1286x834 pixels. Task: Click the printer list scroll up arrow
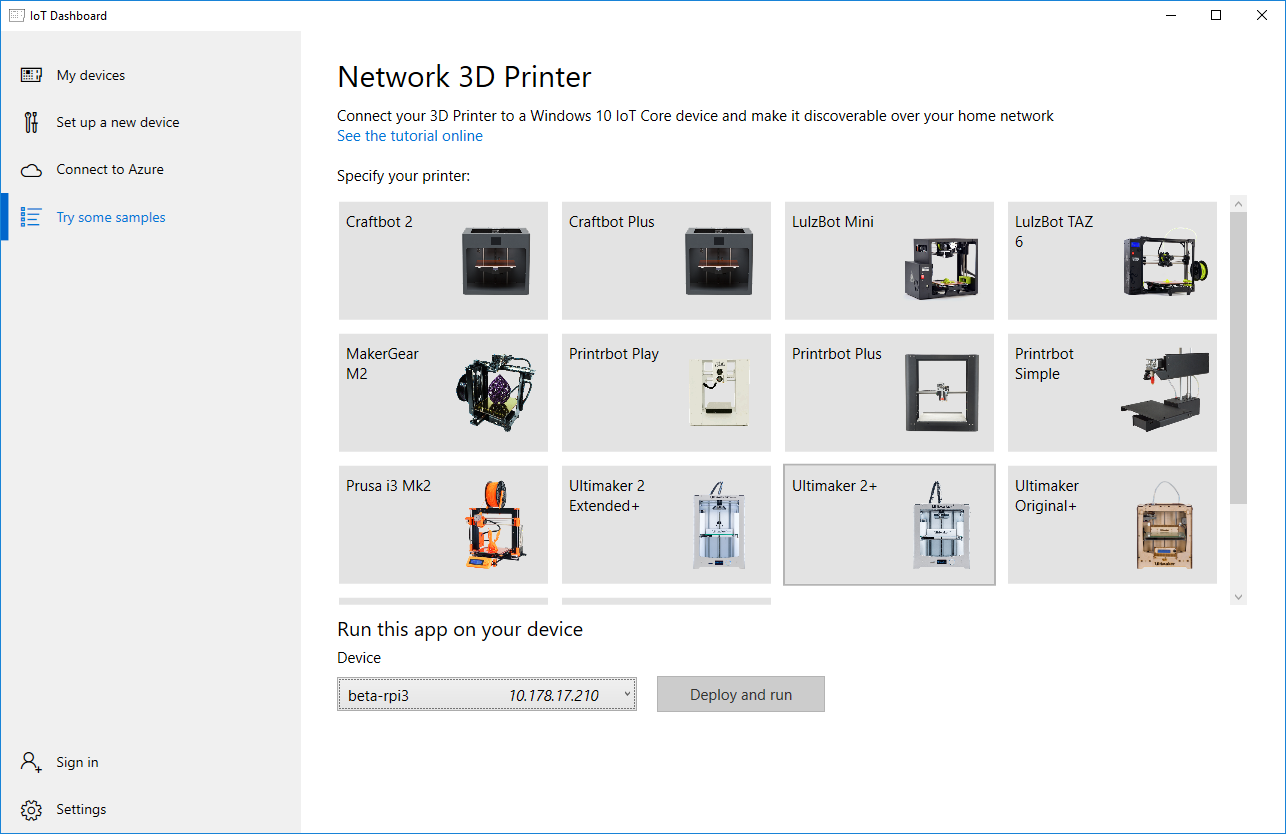(1239, 204)
